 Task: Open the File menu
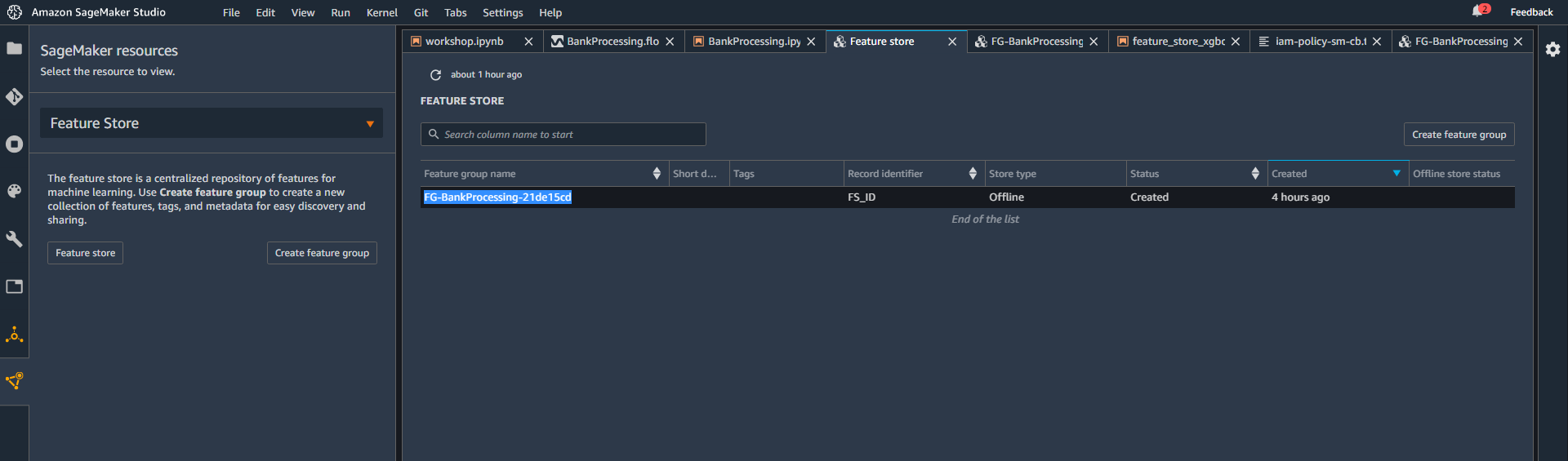pyautogui.click(x=231, y=12)
